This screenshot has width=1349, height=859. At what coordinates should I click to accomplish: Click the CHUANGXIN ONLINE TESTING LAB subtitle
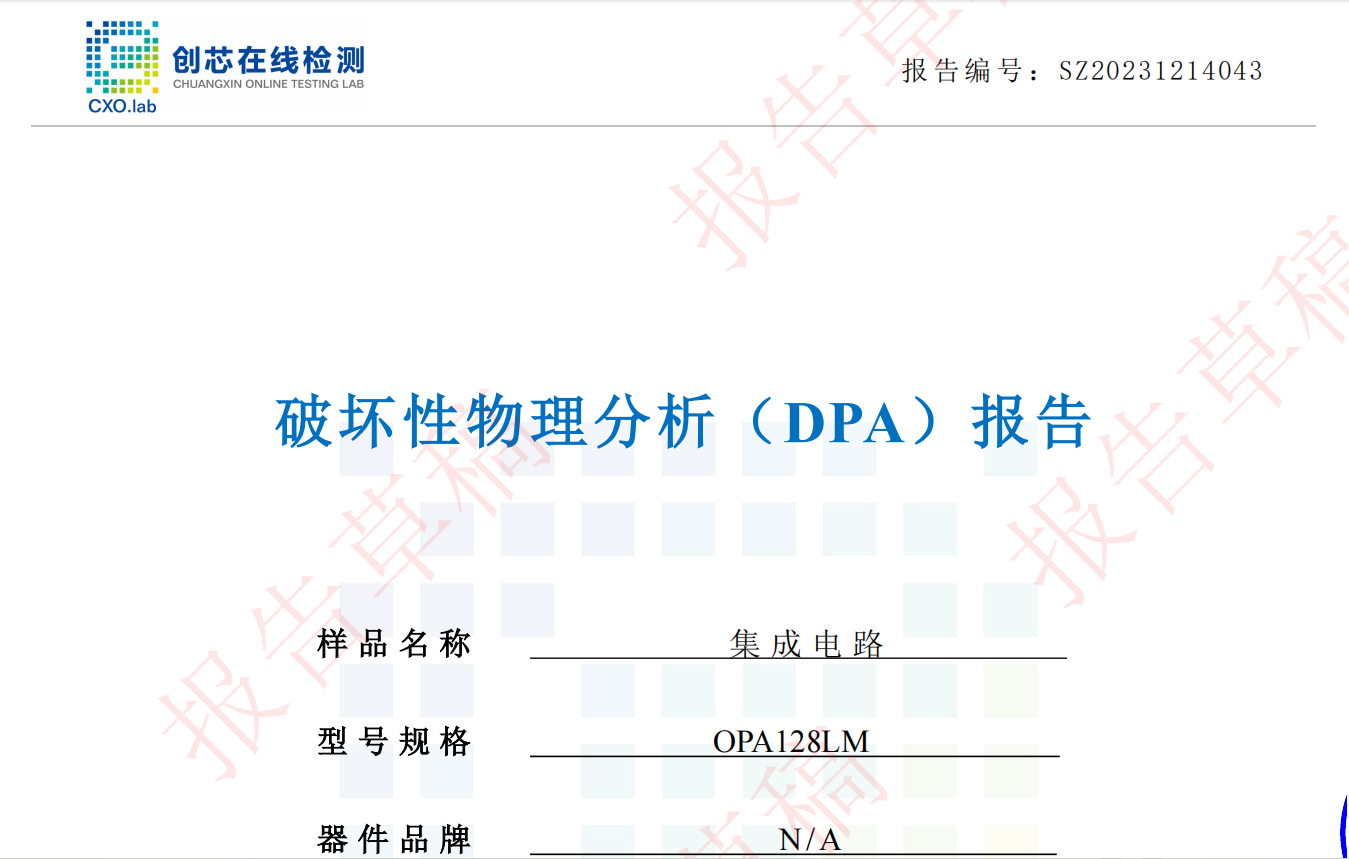(x=268, y=84)
